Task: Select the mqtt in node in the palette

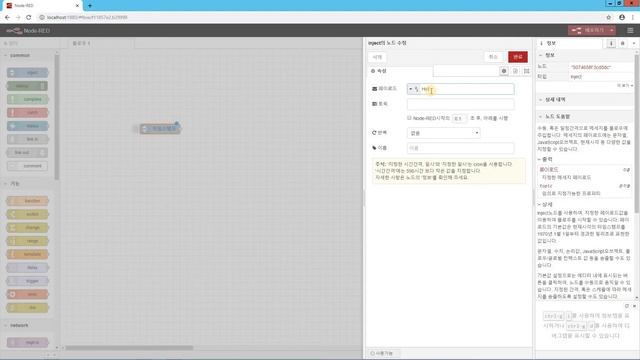Action: 27,342
